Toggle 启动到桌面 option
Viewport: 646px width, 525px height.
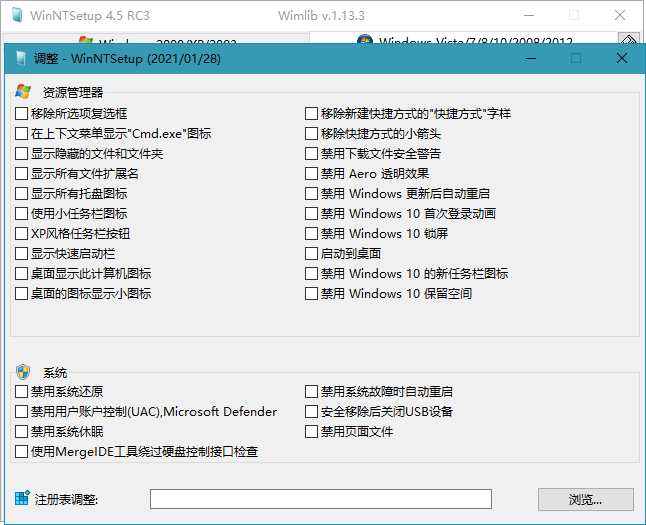[311, 253]
